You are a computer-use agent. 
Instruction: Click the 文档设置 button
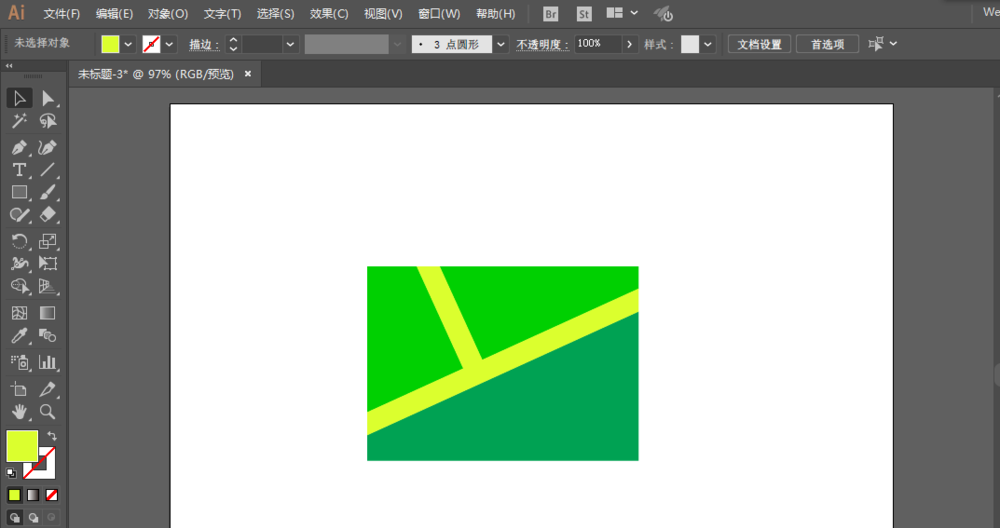pyautogui.click(x=759, y=44)
